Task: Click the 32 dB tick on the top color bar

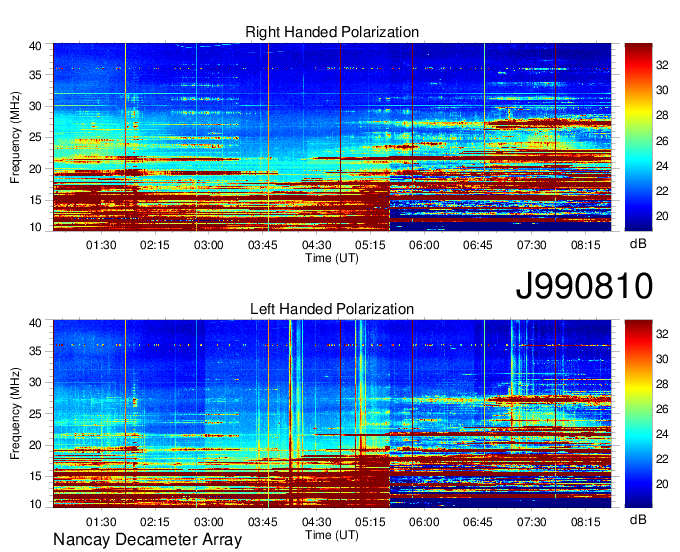Action: coord(662,65)
